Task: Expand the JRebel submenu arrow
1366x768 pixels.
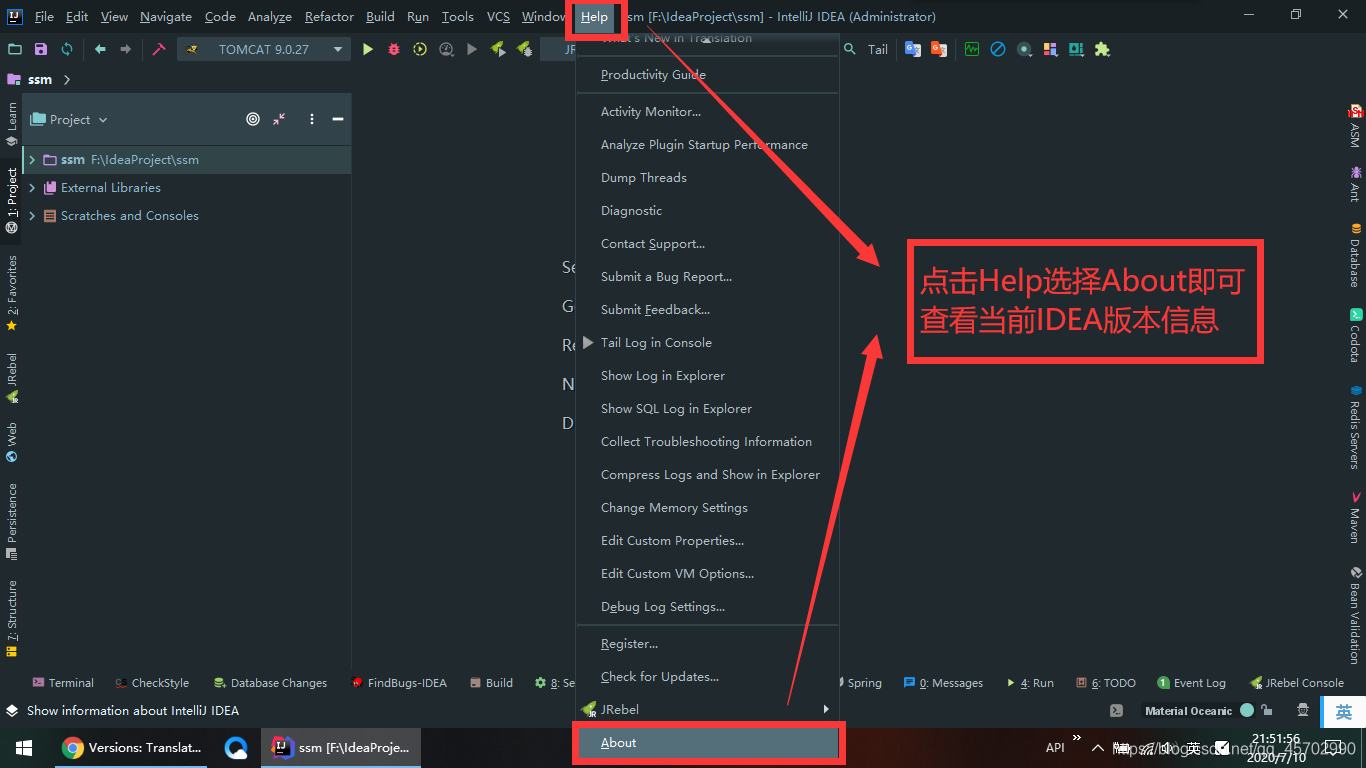Action: (x=826, y=709)
